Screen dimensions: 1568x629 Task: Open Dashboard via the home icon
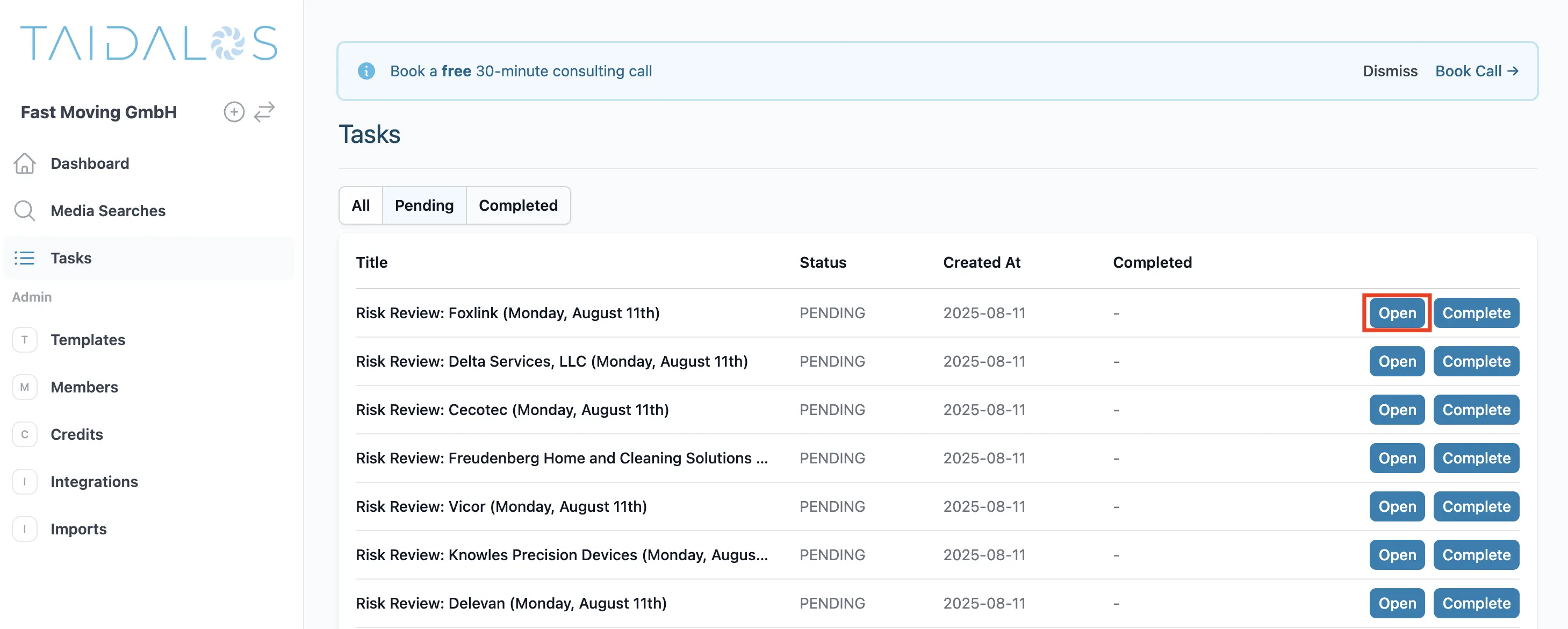pos(24,163)
